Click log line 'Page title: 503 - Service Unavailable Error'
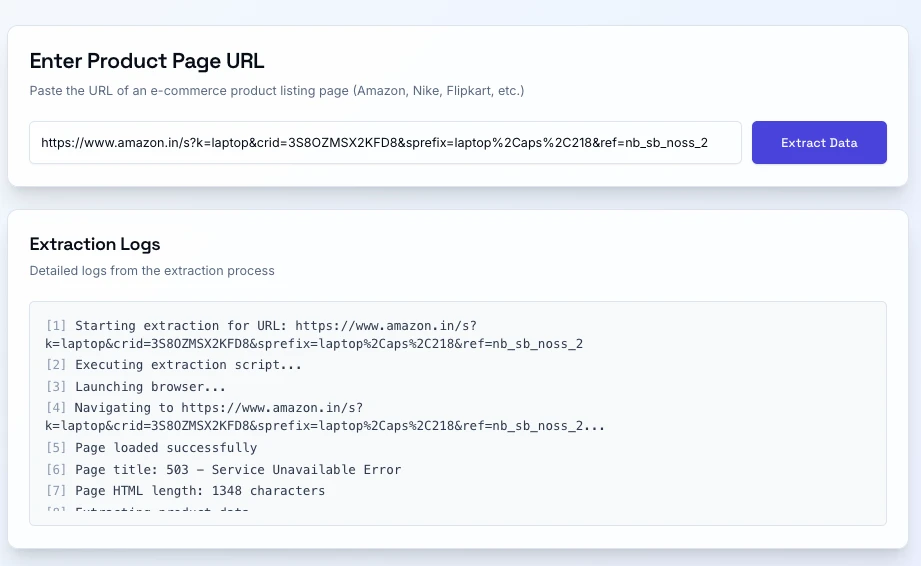The height and width of the screenshot is (566, 921). click(x=223, y=470)
